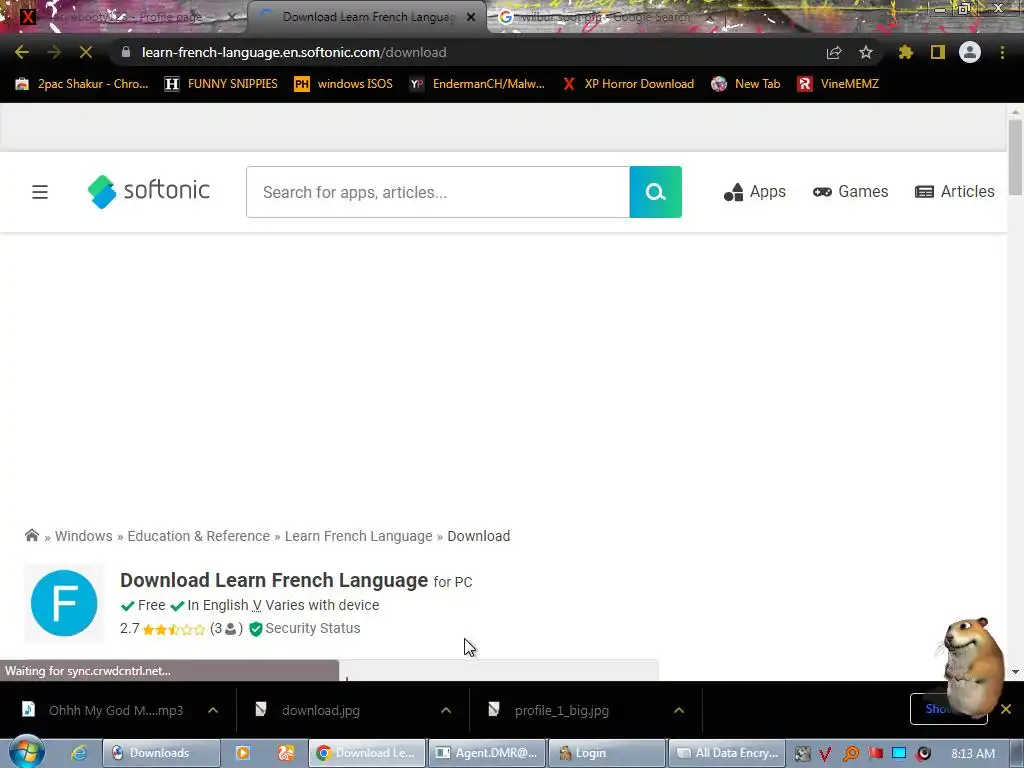Bookmark this page with the star
Image resolution: width=1024 pixels, height=768 pixels.
point(866,52)
